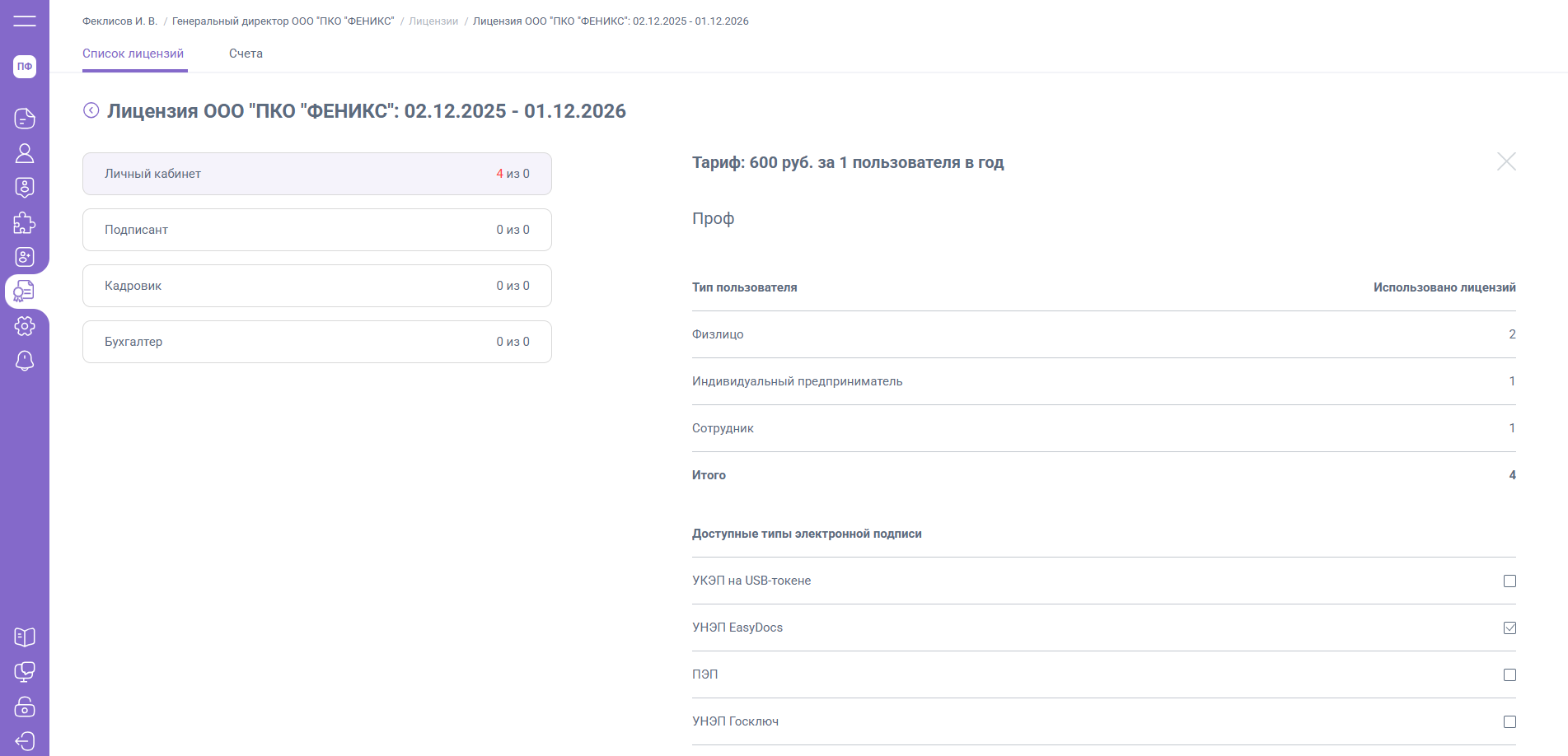Viewport: 1568px width, 756px height.
Task: Close the tariff details panel
Action: click(x=1506, y=161)
